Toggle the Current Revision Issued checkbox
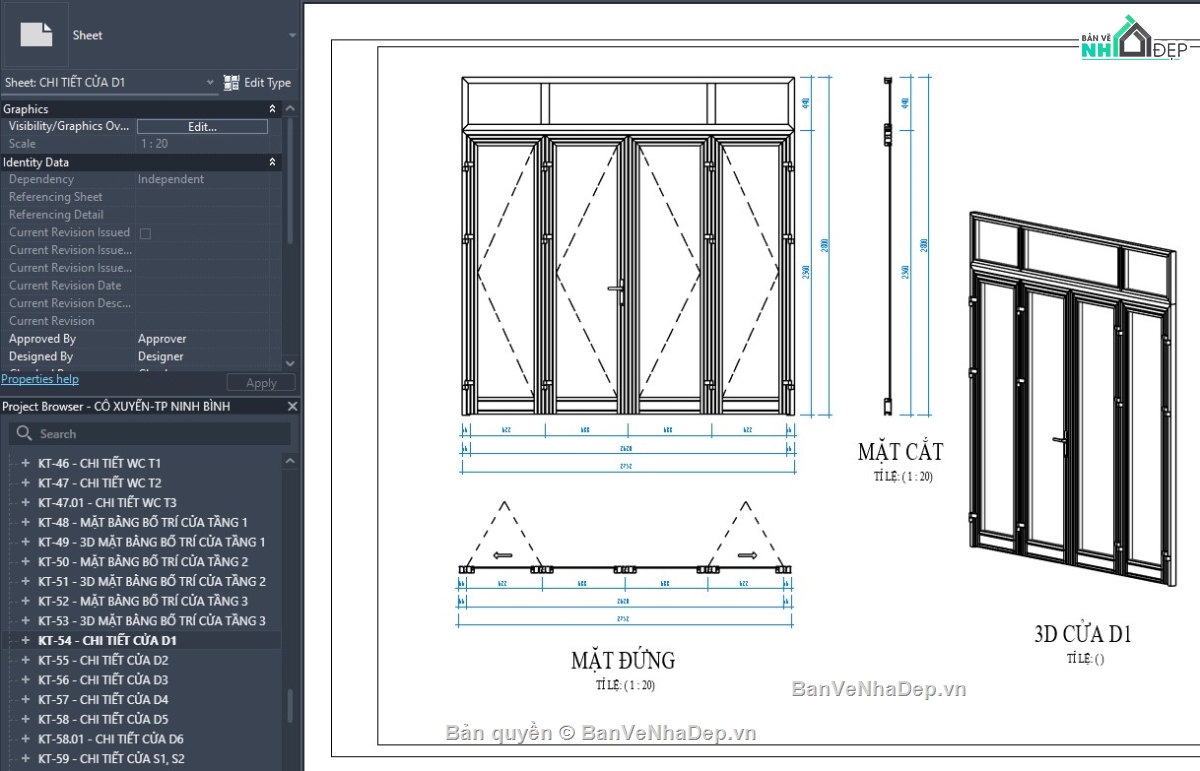Viewport: 1200px width, 771px height. (x=145, y=233)
